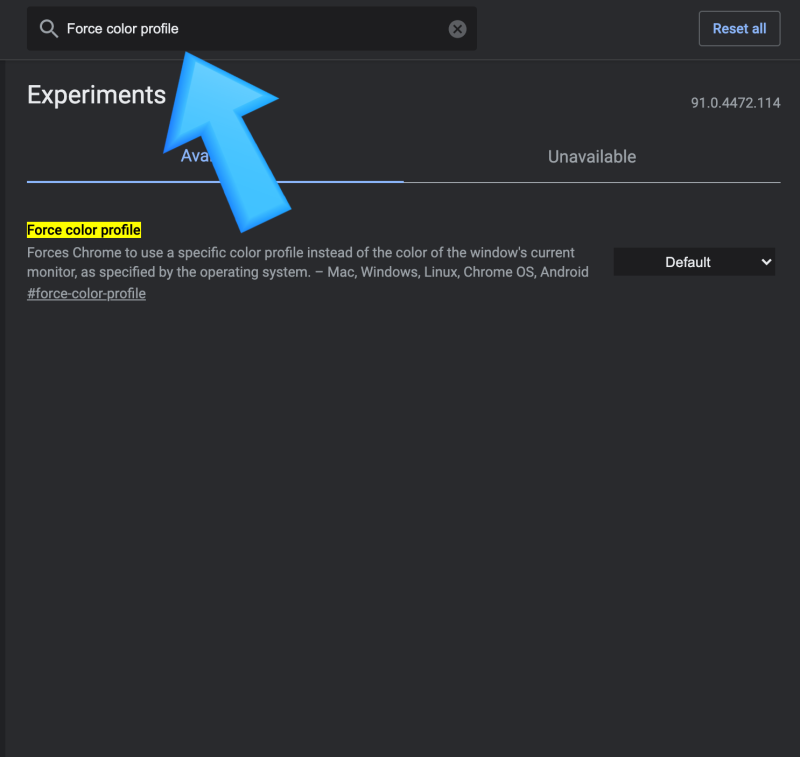The image size is (800, 757).
Task: Open the #force-color-profile anchor link
Action: click(86, 294)
